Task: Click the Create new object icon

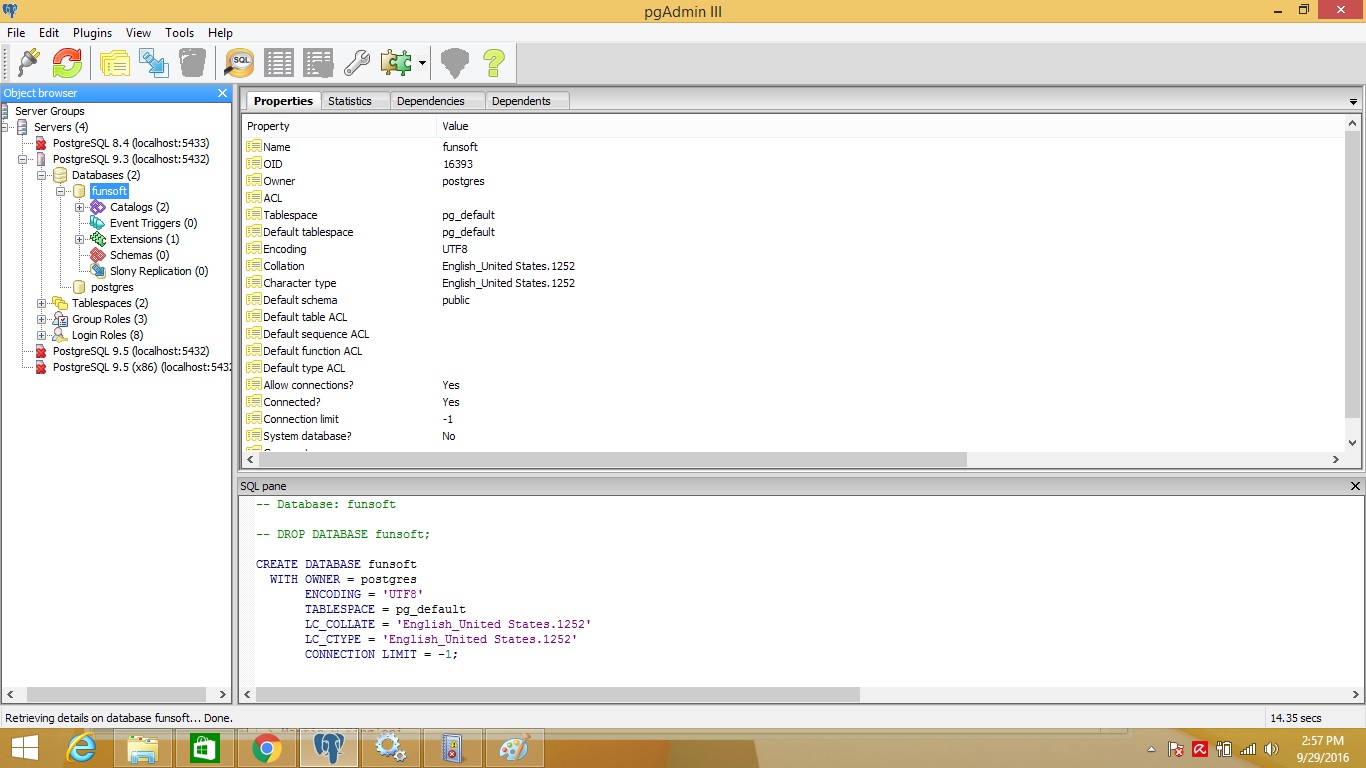Action: click(x=154, y=63)
